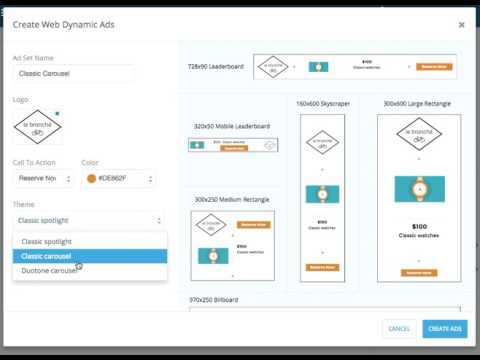Screen dimensions: 480x360
Task: Click the 320x50 Mobile Leaderboard preview
Action: point(233,145)
